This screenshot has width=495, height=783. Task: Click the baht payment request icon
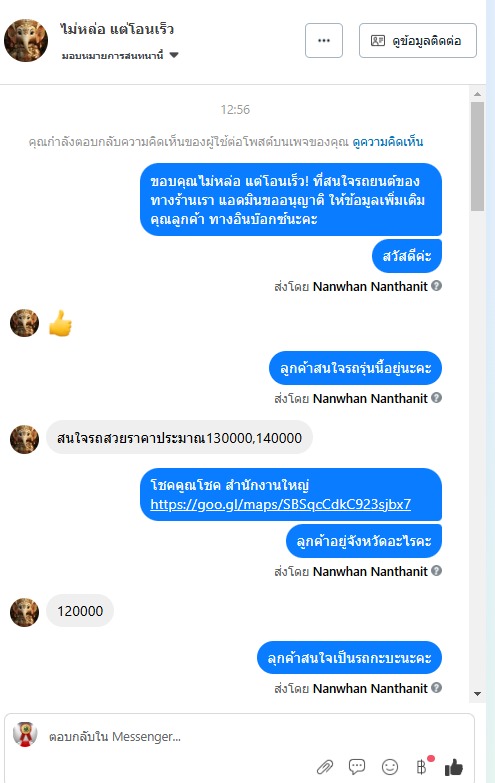423,766
